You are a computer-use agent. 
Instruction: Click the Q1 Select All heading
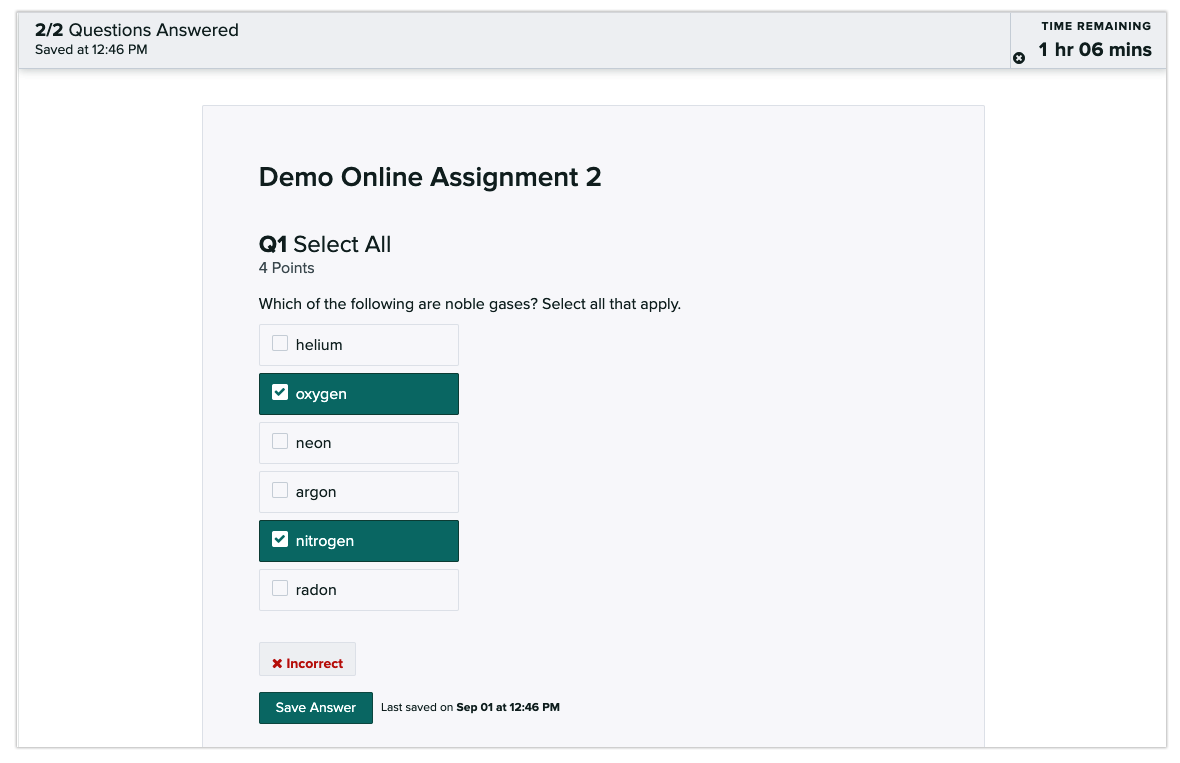pos(324,244)
